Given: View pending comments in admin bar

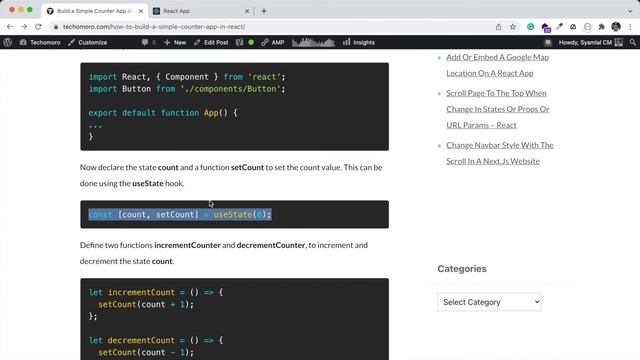Looking at the screenshot, I should tap(149, 42).
